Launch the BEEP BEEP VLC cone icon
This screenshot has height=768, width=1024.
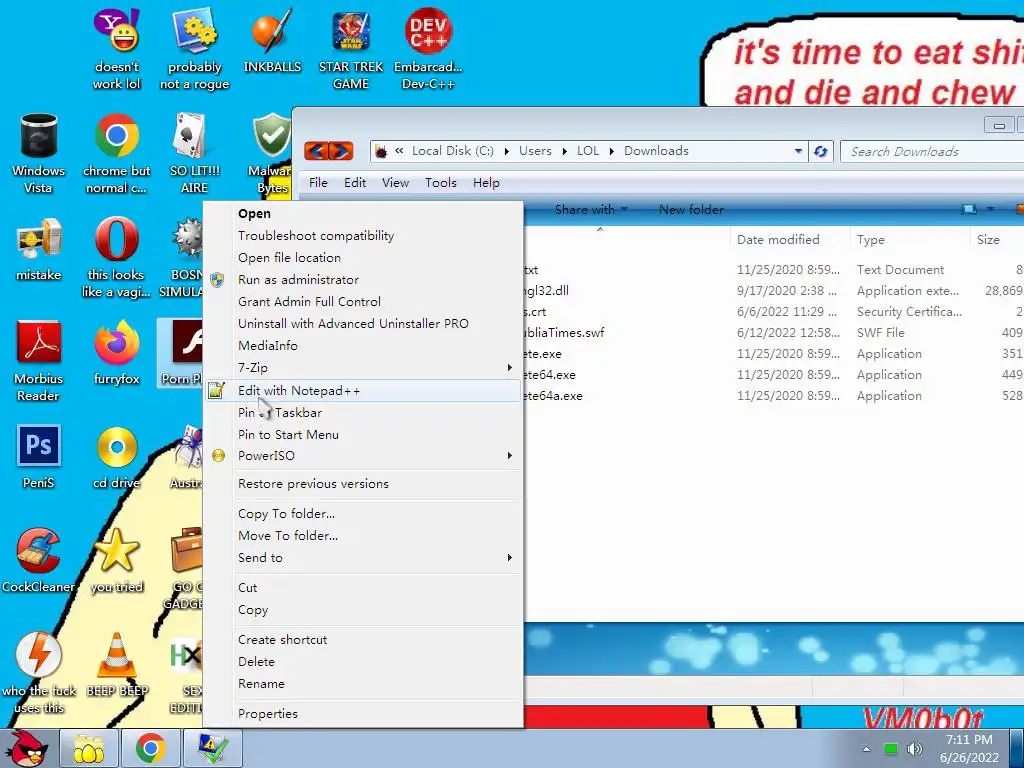tap(117, 665)
